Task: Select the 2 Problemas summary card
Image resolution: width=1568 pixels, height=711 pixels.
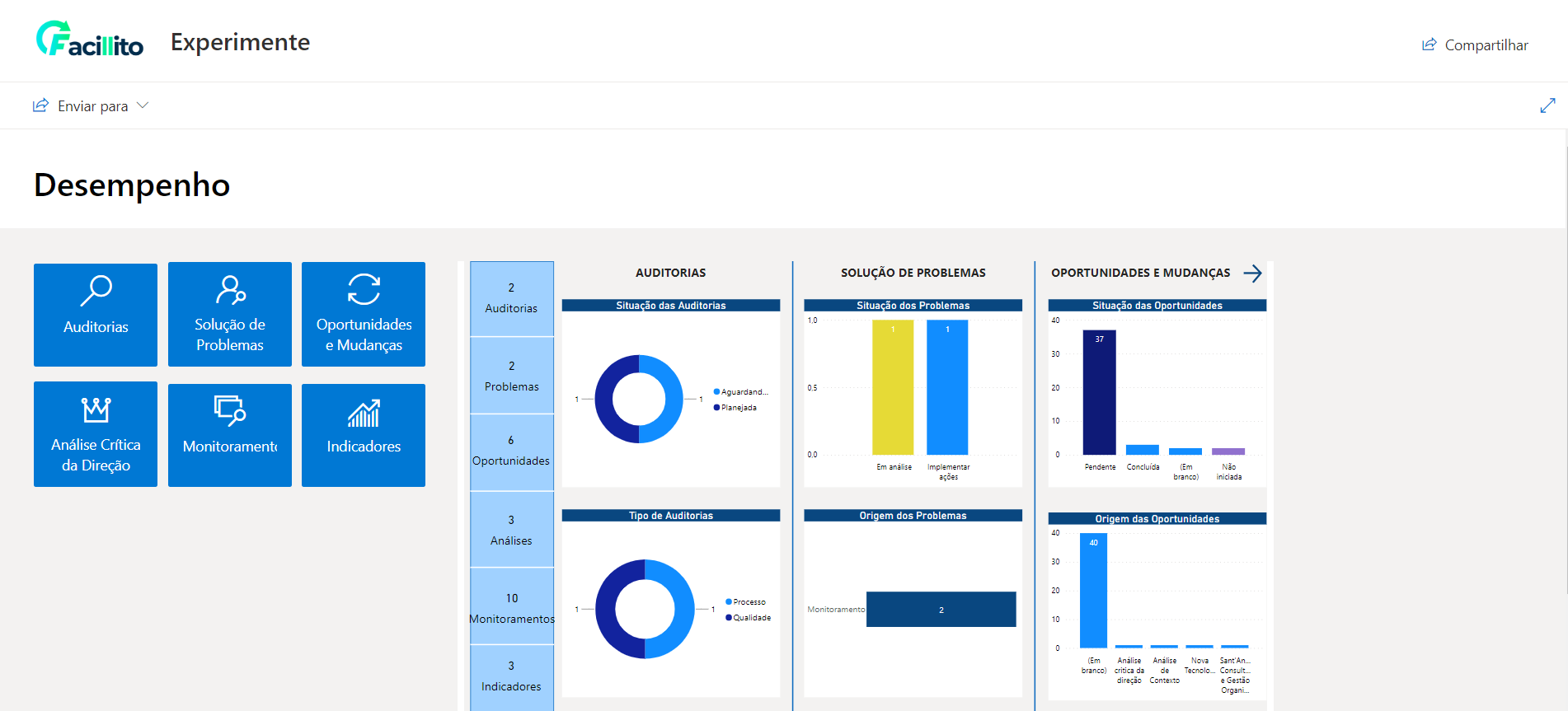Action: coord(512,376)
